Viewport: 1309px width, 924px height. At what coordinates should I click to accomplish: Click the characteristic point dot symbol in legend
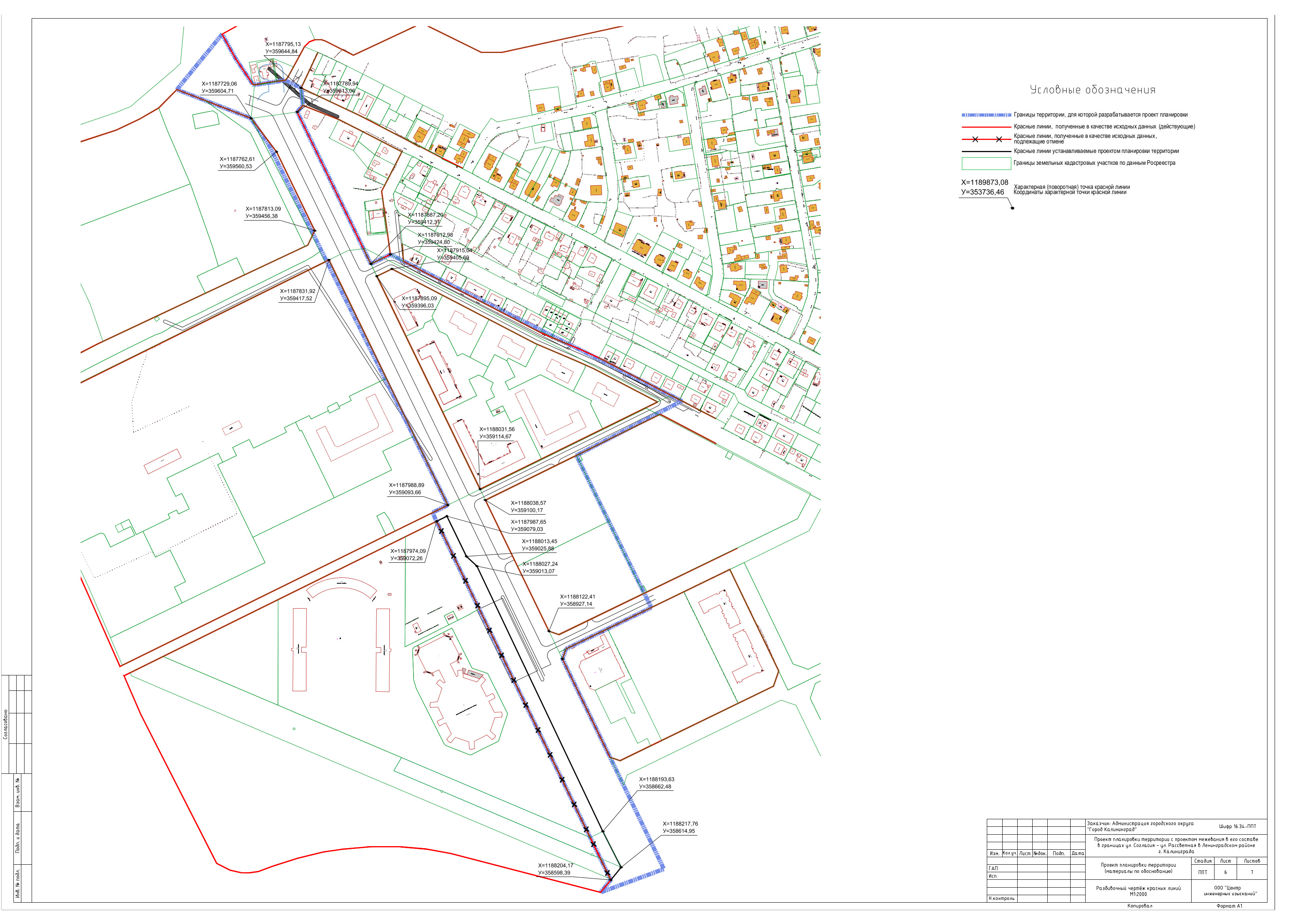pyautogui.click(x=1012, y=207)
